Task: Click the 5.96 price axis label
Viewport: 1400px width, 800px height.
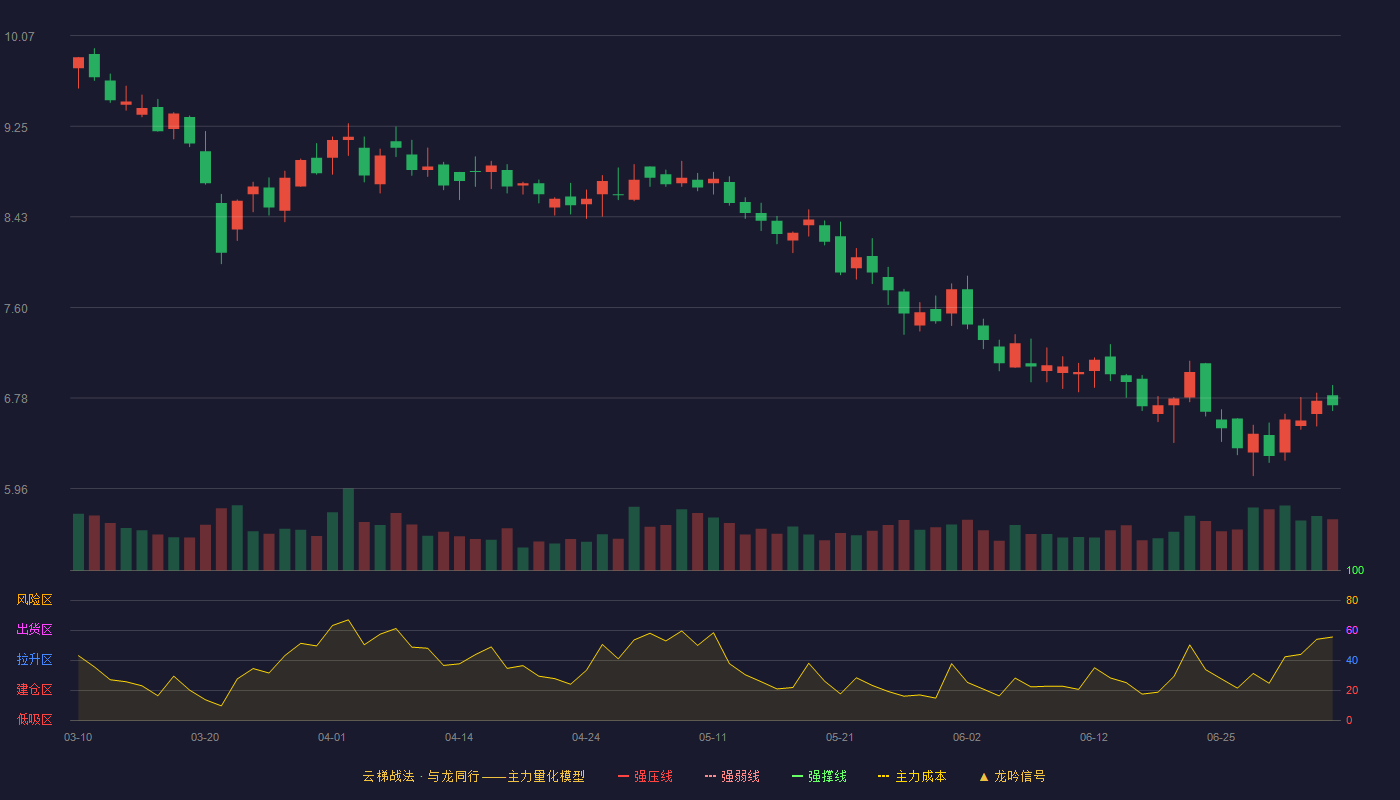Action: pos(16,490)
